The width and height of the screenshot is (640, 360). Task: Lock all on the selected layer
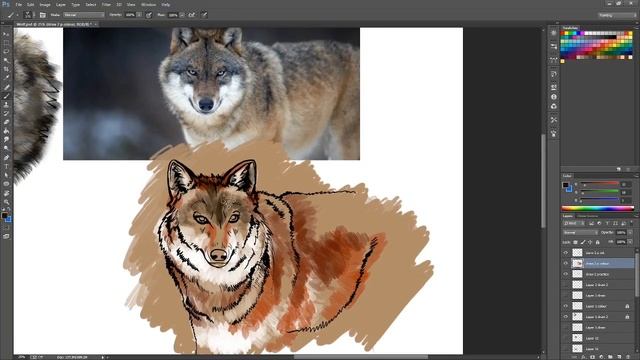(598, 242)
